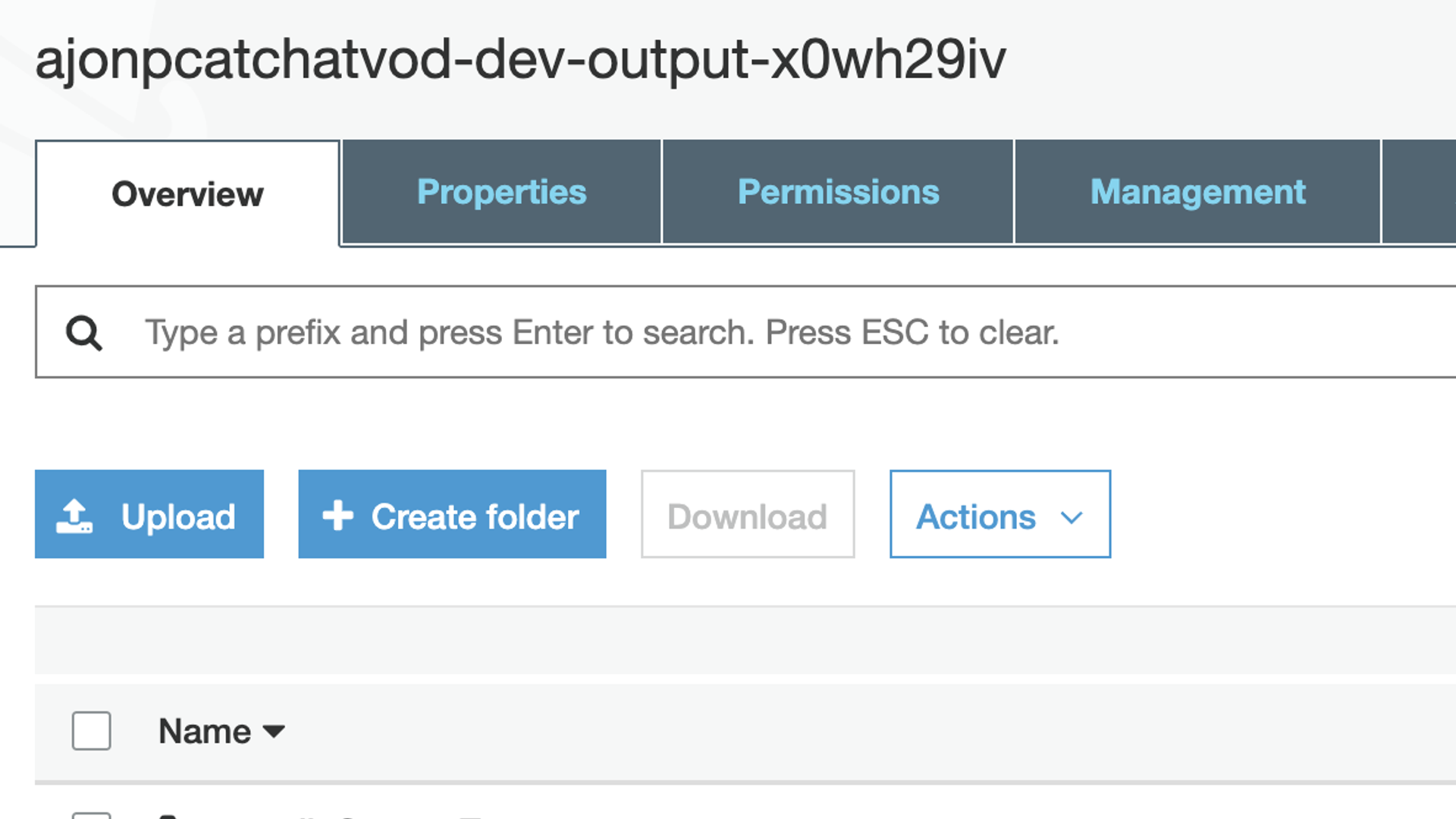Click the greyed-out Download button
Screen dimensions: 1456x819
click(x=747, y=516)
